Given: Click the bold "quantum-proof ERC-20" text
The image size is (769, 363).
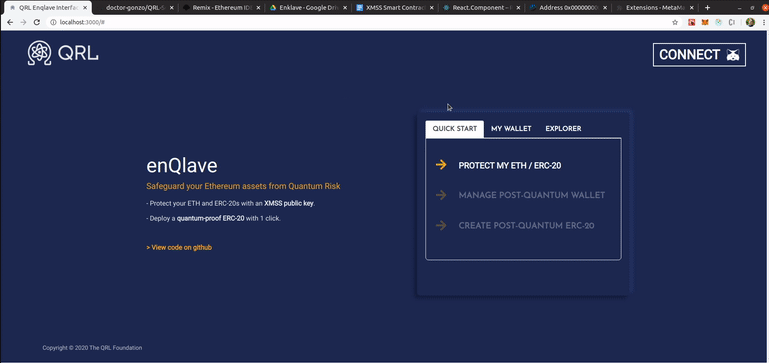Looking at the screenshot, I should pos(210,218).
